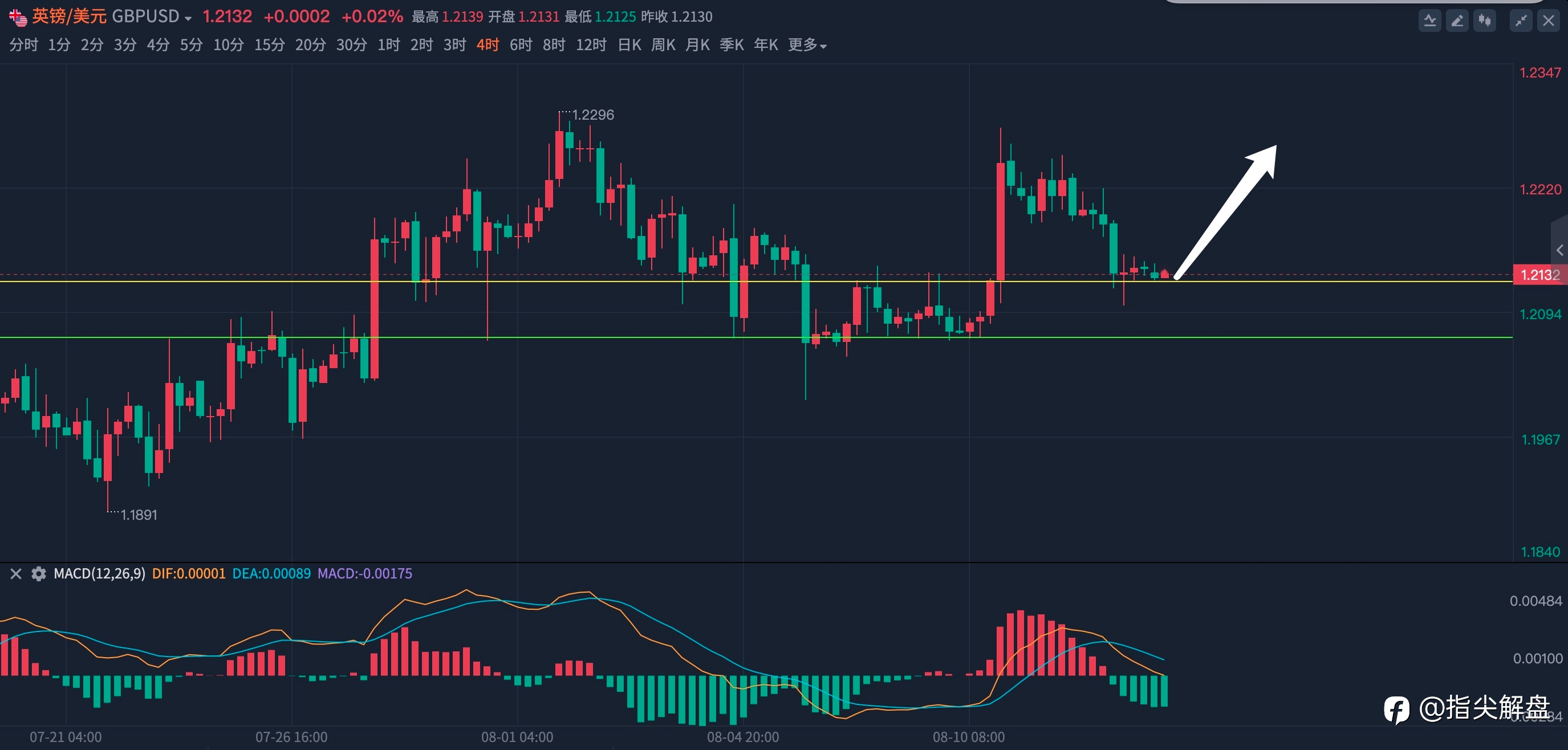This screenshot has width=1568, height=750.
Task: Click the 0.00484 MACD axis label
Action: 1535,601
